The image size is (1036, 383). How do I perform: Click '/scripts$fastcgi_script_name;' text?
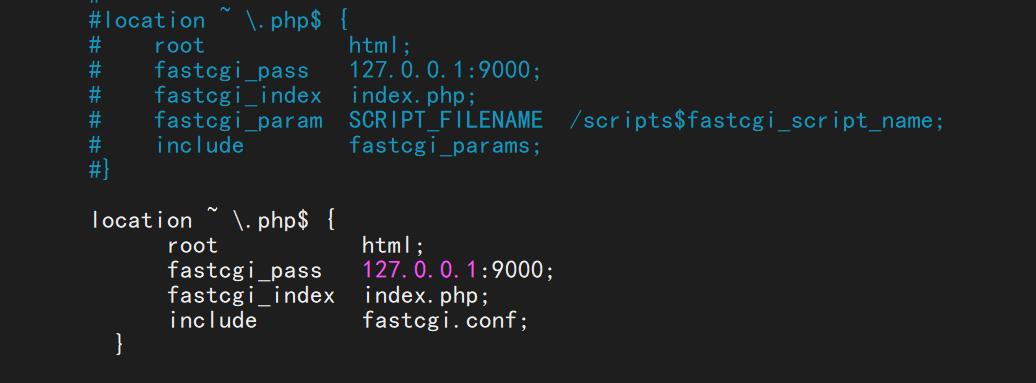pos(755,121)
